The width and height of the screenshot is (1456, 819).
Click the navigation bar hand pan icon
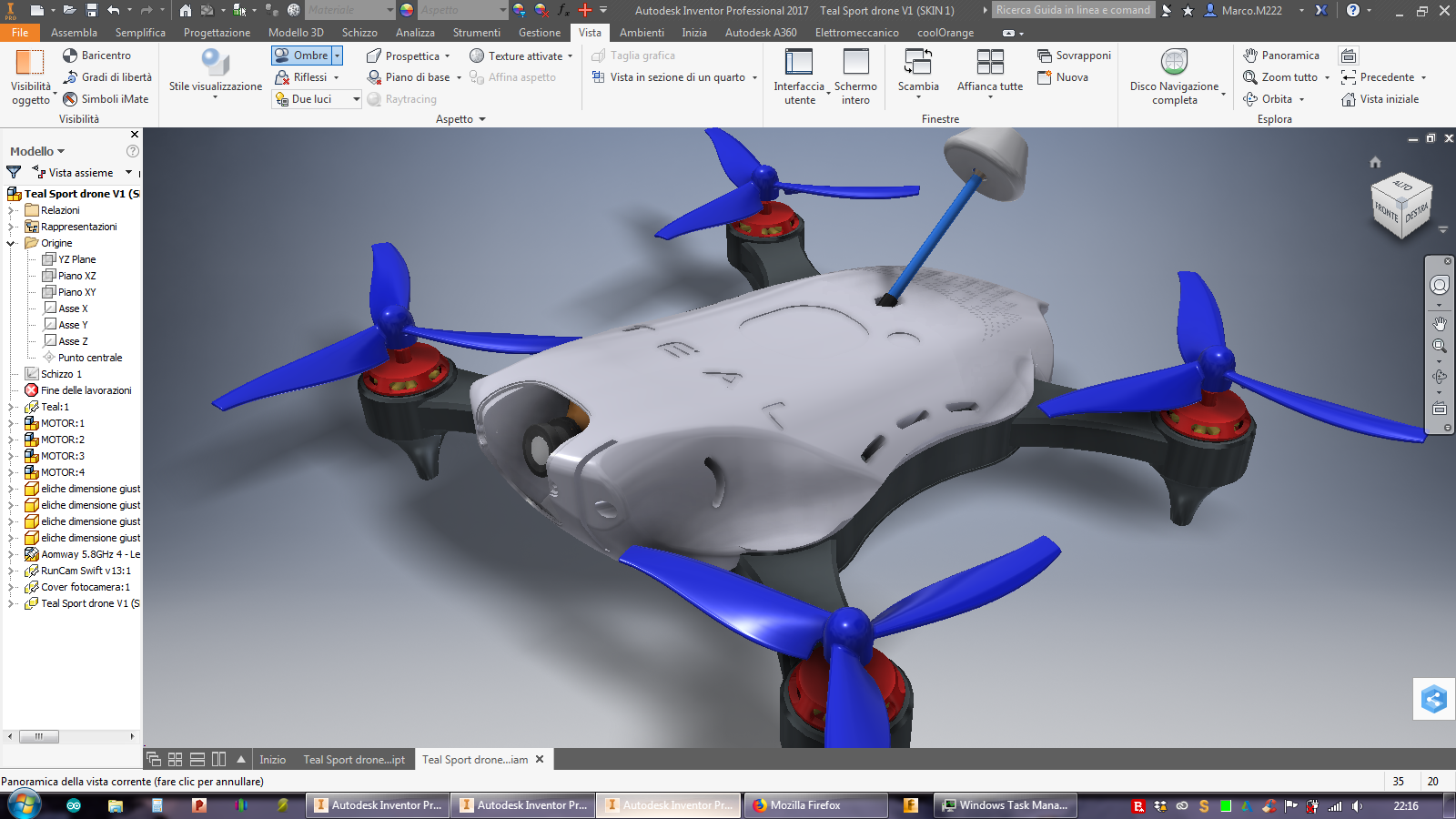point(1440,323)
